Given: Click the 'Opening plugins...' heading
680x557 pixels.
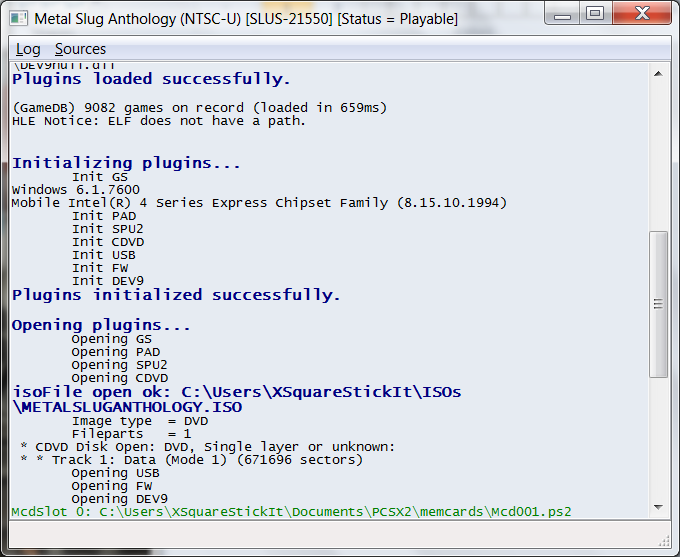Looking at the screenshot, I should pyautogui.click(x=101, y=325).
